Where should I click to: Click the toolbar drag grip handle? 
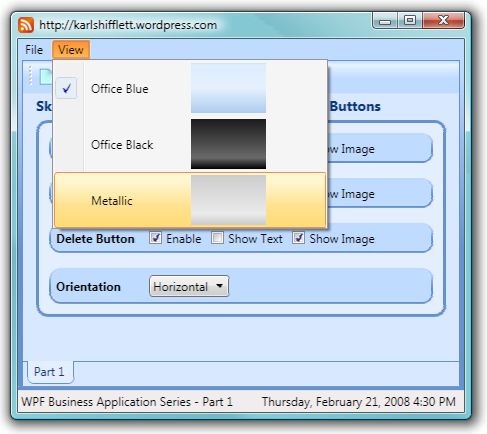[30, 76]
